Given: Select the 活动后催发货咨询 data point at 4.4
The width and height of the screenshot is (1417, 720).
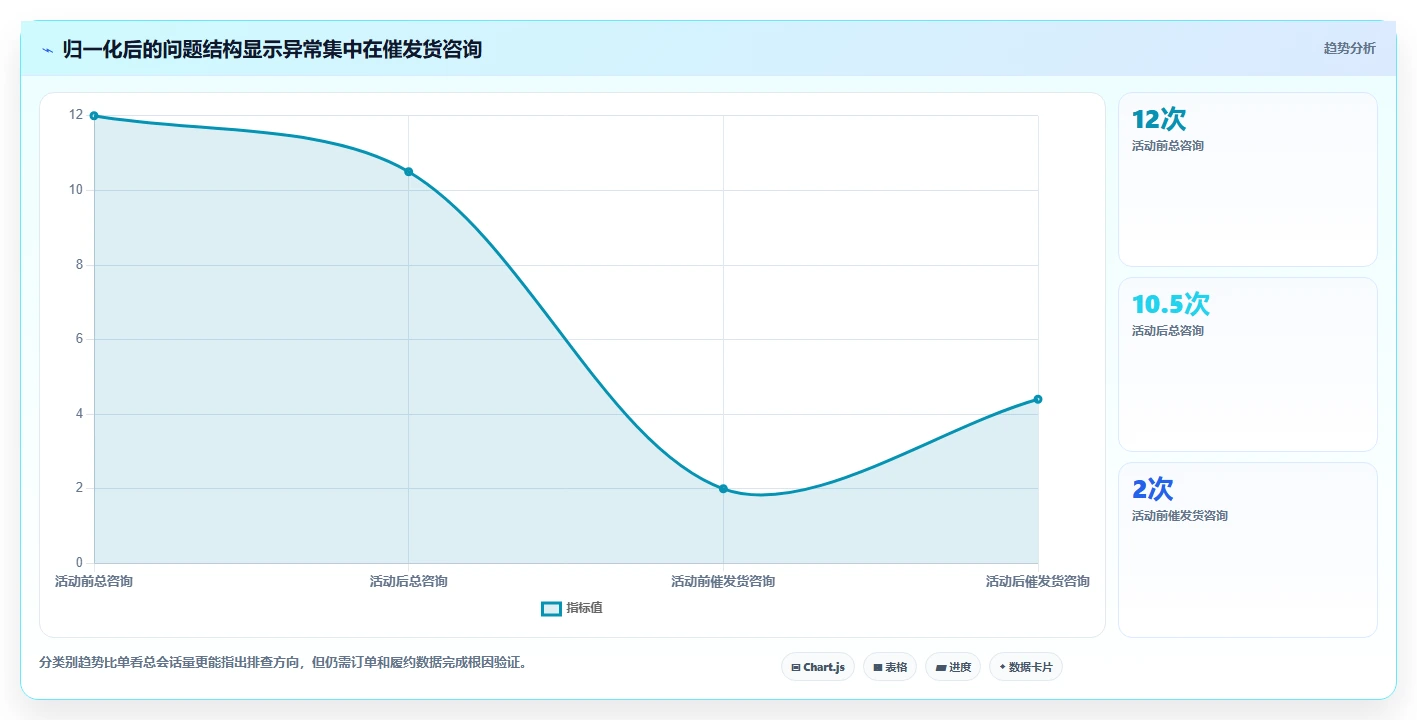Looking at the screenshot, I should 1038,399.
